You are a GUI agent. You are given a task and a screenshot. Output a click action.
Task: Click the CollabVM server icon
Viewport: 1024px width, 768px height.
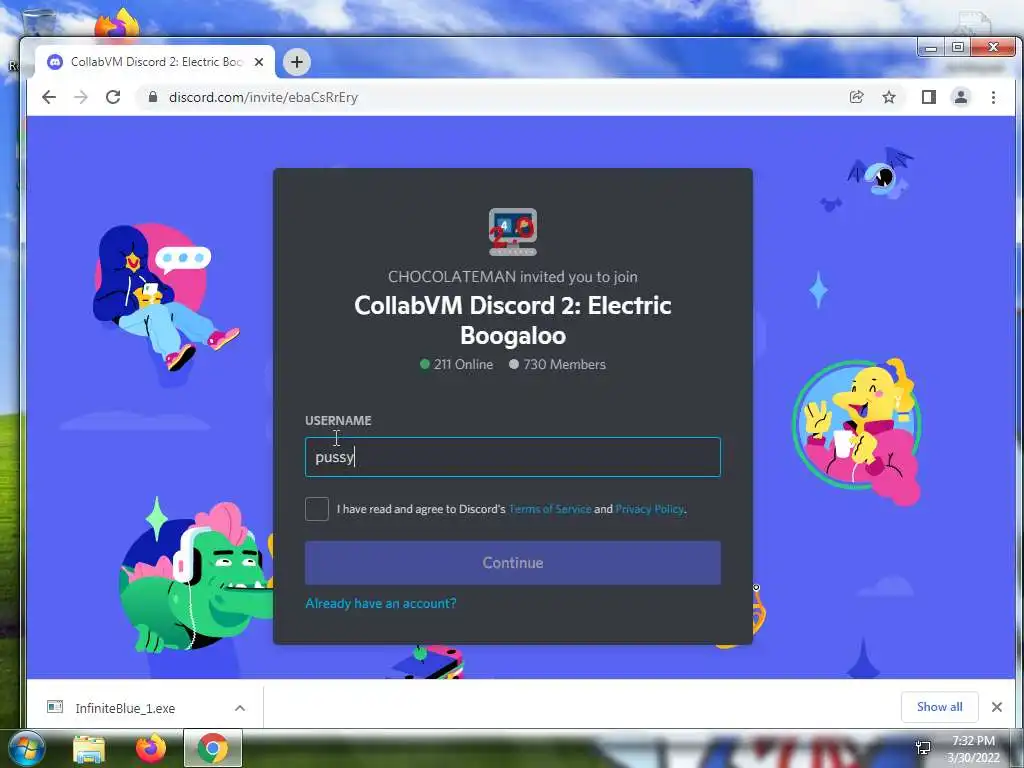[513, 232]
